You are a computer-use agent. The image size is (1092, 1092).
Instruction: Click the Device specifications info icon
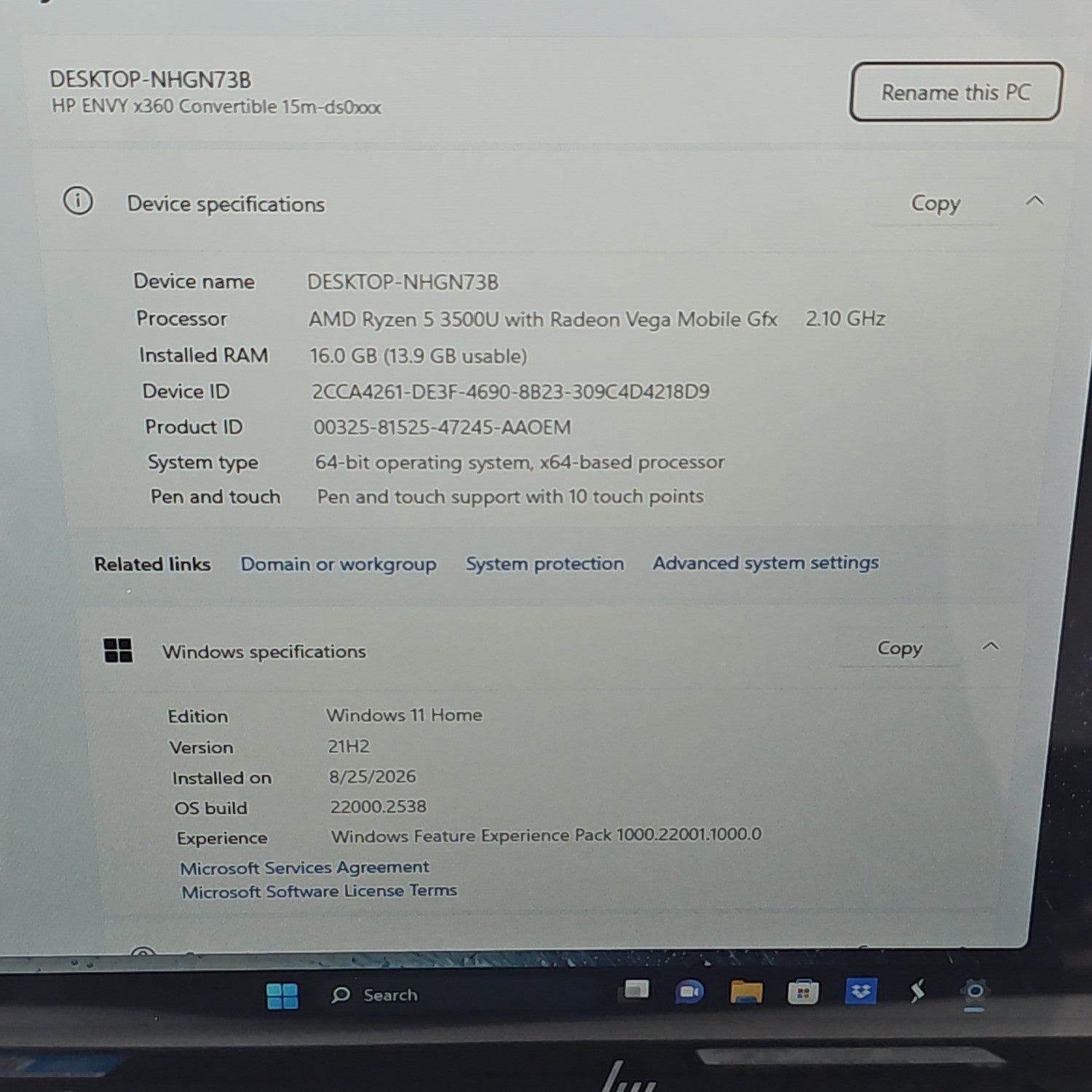point(78,200)
